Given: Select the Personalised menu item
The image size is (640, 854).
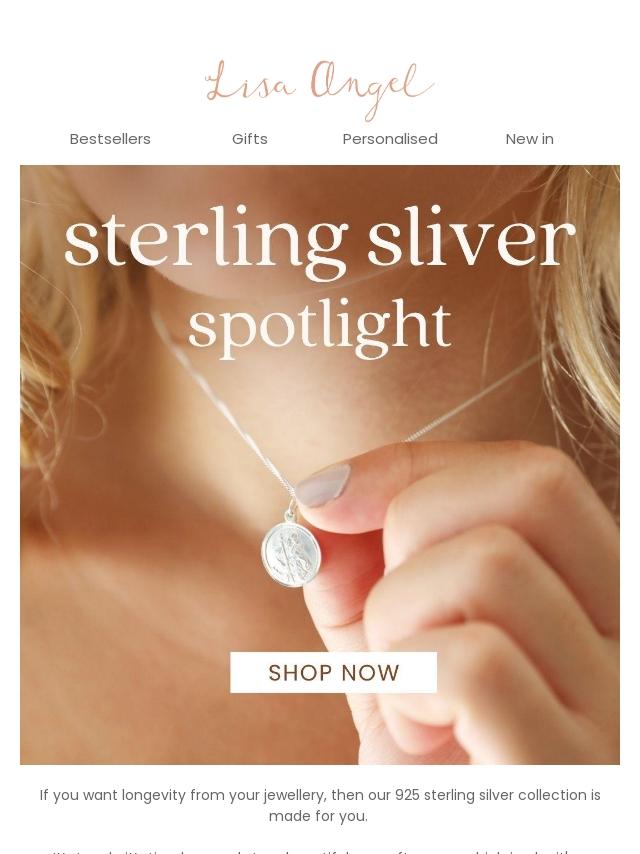Looking at the screenshot, I should pyautogui.click(x=389, y=139).
